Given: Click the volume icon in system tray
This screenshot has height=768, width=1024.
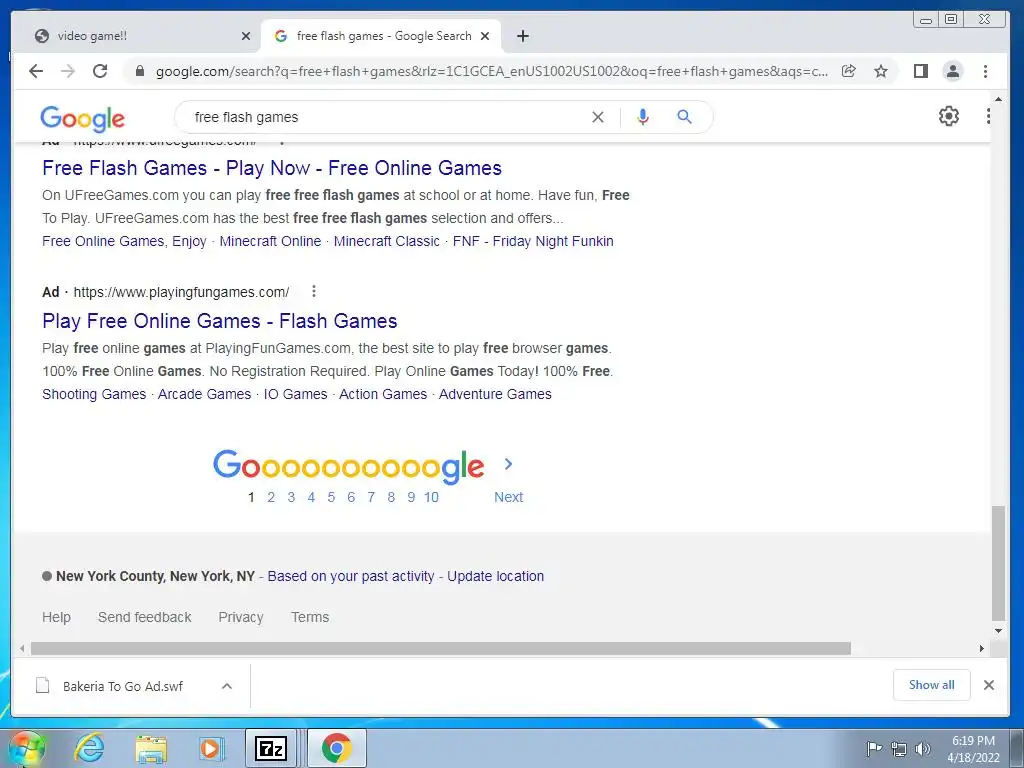Looking at the screenshot, I should point(923,748).
